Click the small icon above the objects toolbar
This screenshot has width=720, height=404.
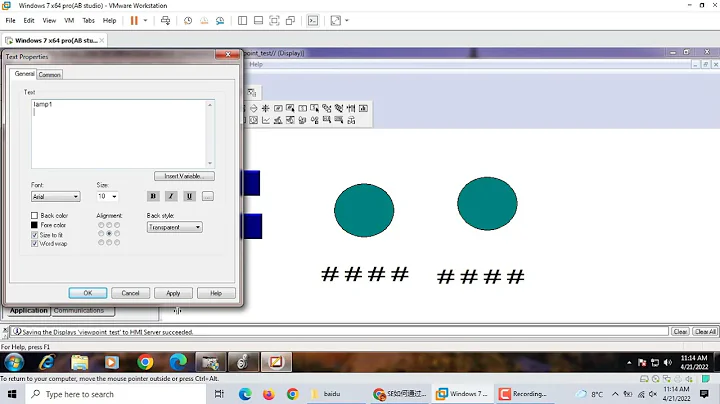tap(252, 92)
